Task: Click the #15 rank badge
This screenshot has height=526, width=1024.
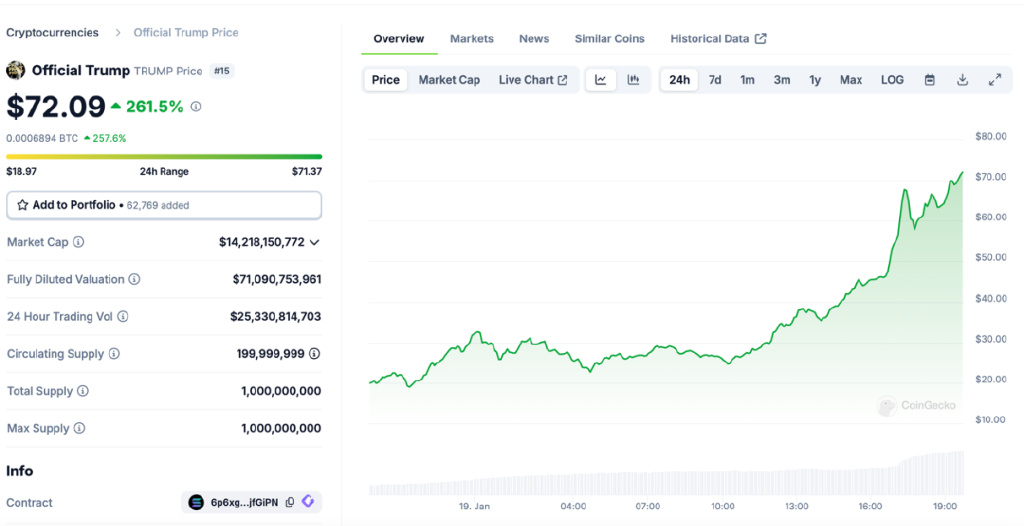Action: click(x=222, y=71)
